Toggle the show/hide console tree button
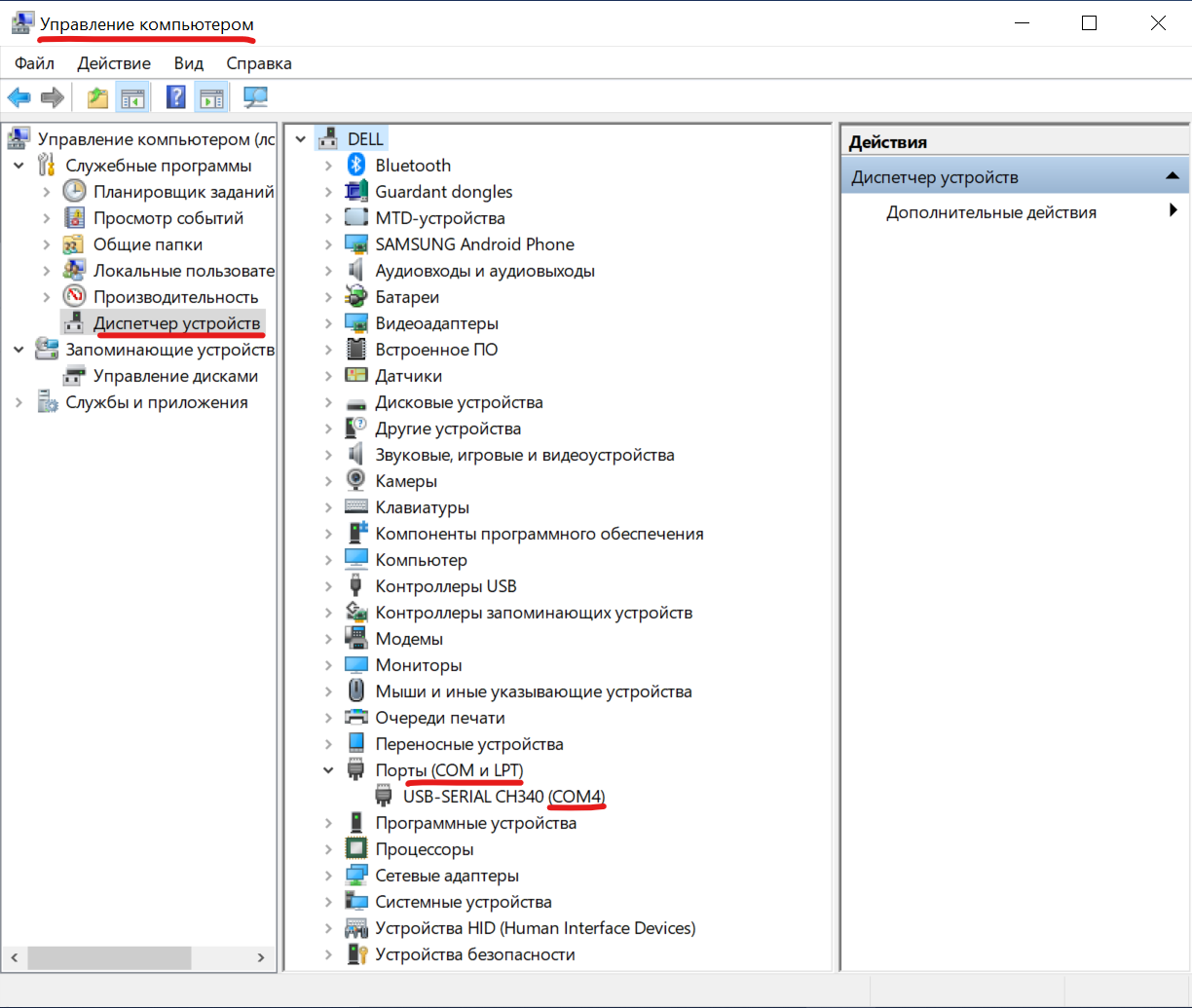The height and width of the screenshot is (1008, 1192). tap(131, 97)
